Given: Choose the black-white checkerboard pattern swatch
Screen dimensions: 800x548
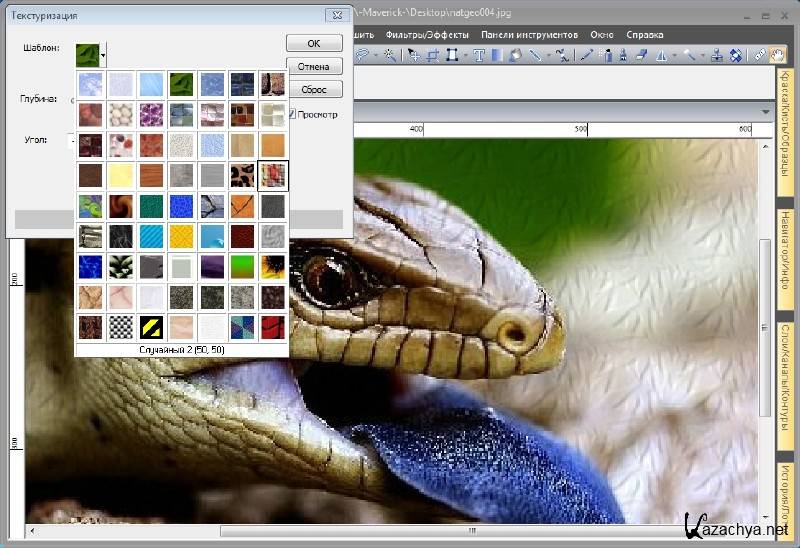Looking at the screenshot, I should 121,327.
